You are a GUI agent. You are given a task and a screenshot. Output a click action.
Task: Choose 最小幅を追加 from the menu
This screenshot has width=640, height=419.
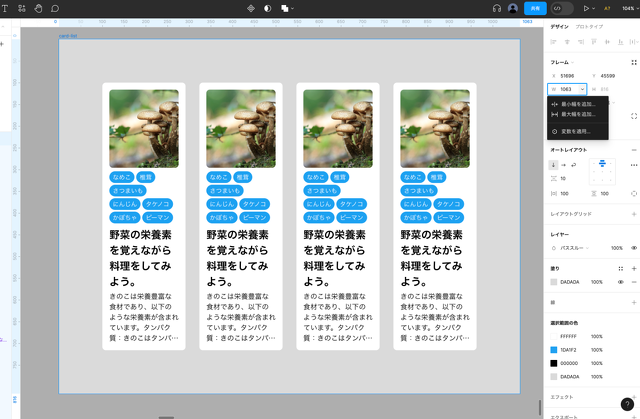tap(577, 104)
